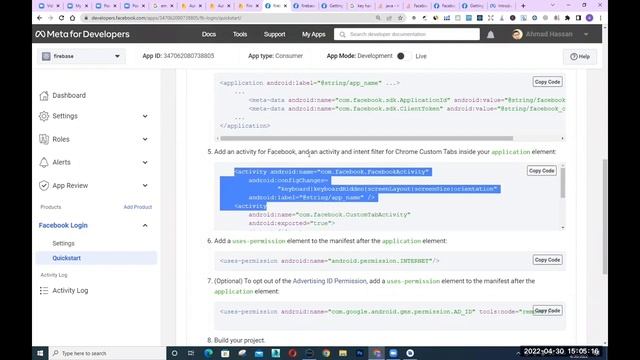Go to browser home icon
The height and width of the screenshot is (360, 640).
tap(72, 18)
